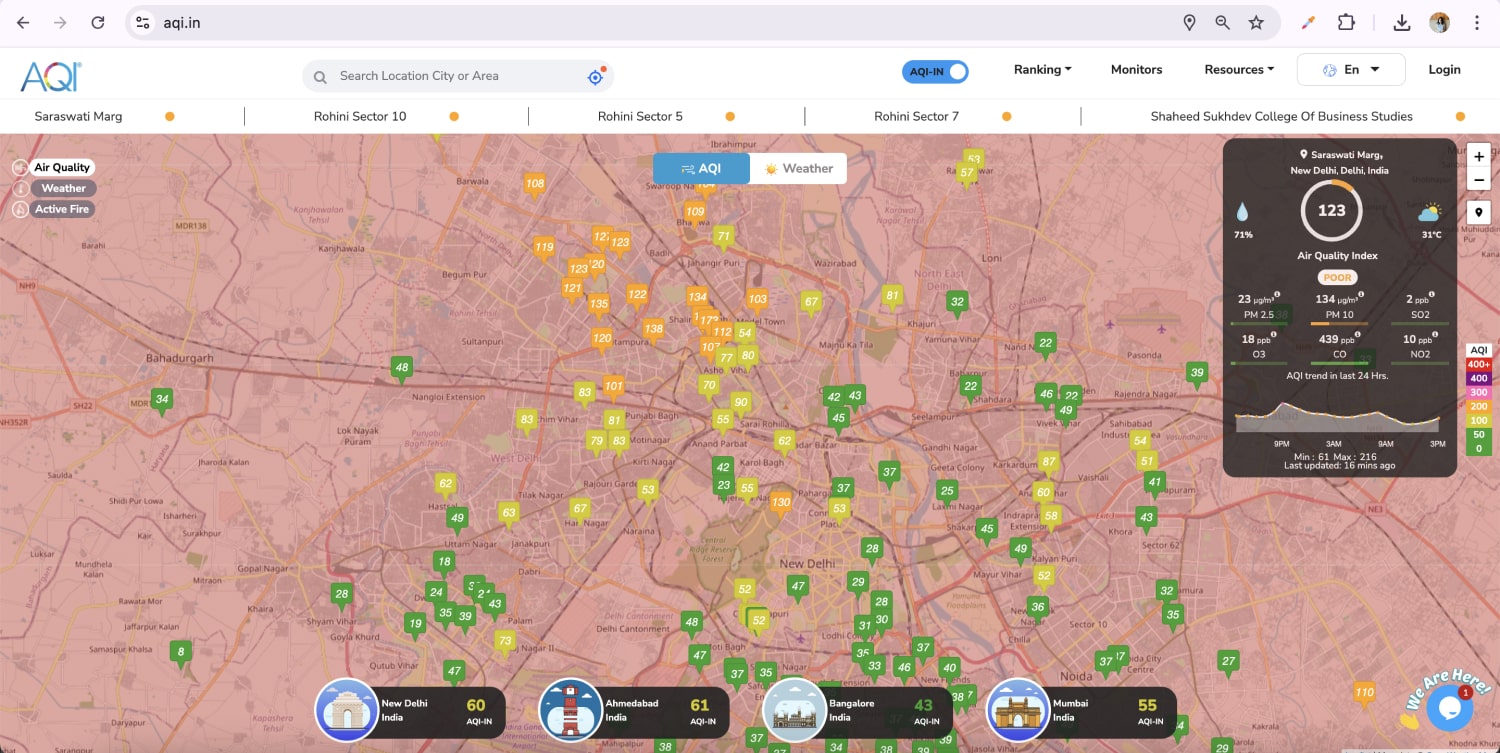Click the Last updated 16 mins ago text
Screen dimensions: 1500x753
(1339, 466)
